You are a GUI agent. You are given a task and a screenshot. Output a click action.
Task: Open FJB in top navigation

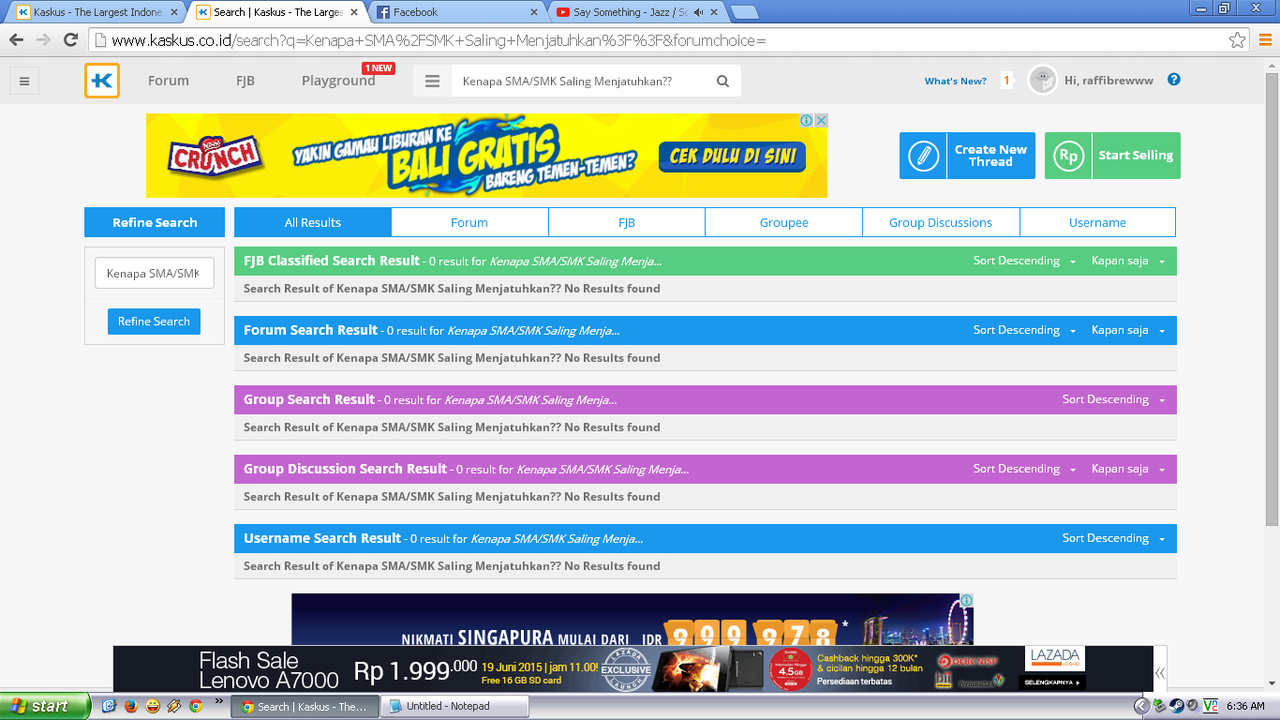point(245,81)
